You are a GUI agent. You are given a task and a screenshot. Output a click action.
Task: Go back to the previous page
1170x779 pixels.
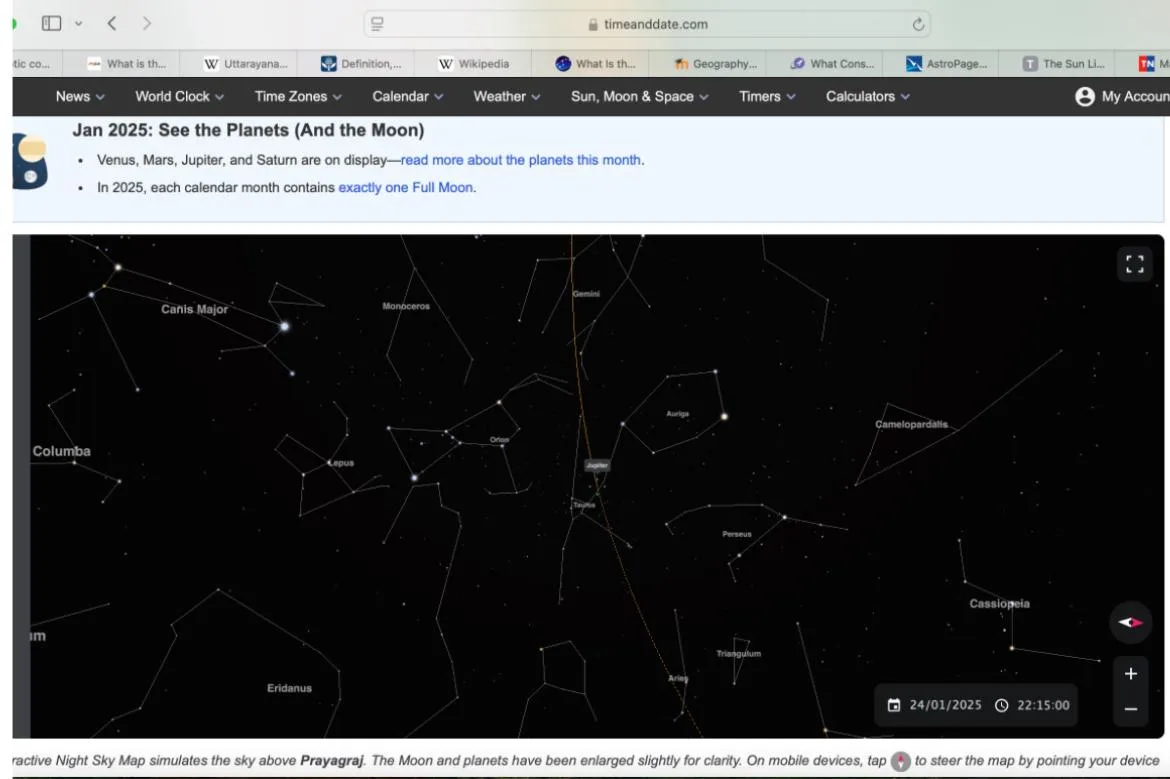coord(112,23)
